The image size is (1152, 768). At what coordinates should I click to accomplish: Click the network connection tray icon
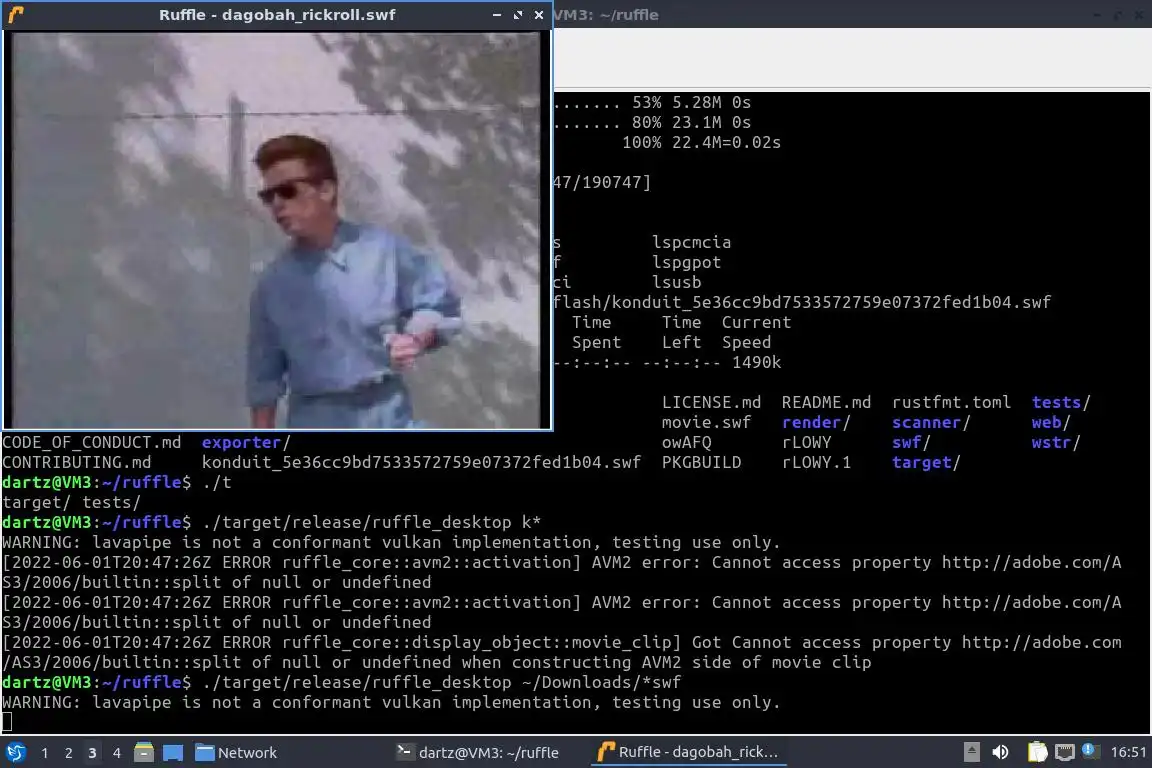click(x=1065, y=752)
